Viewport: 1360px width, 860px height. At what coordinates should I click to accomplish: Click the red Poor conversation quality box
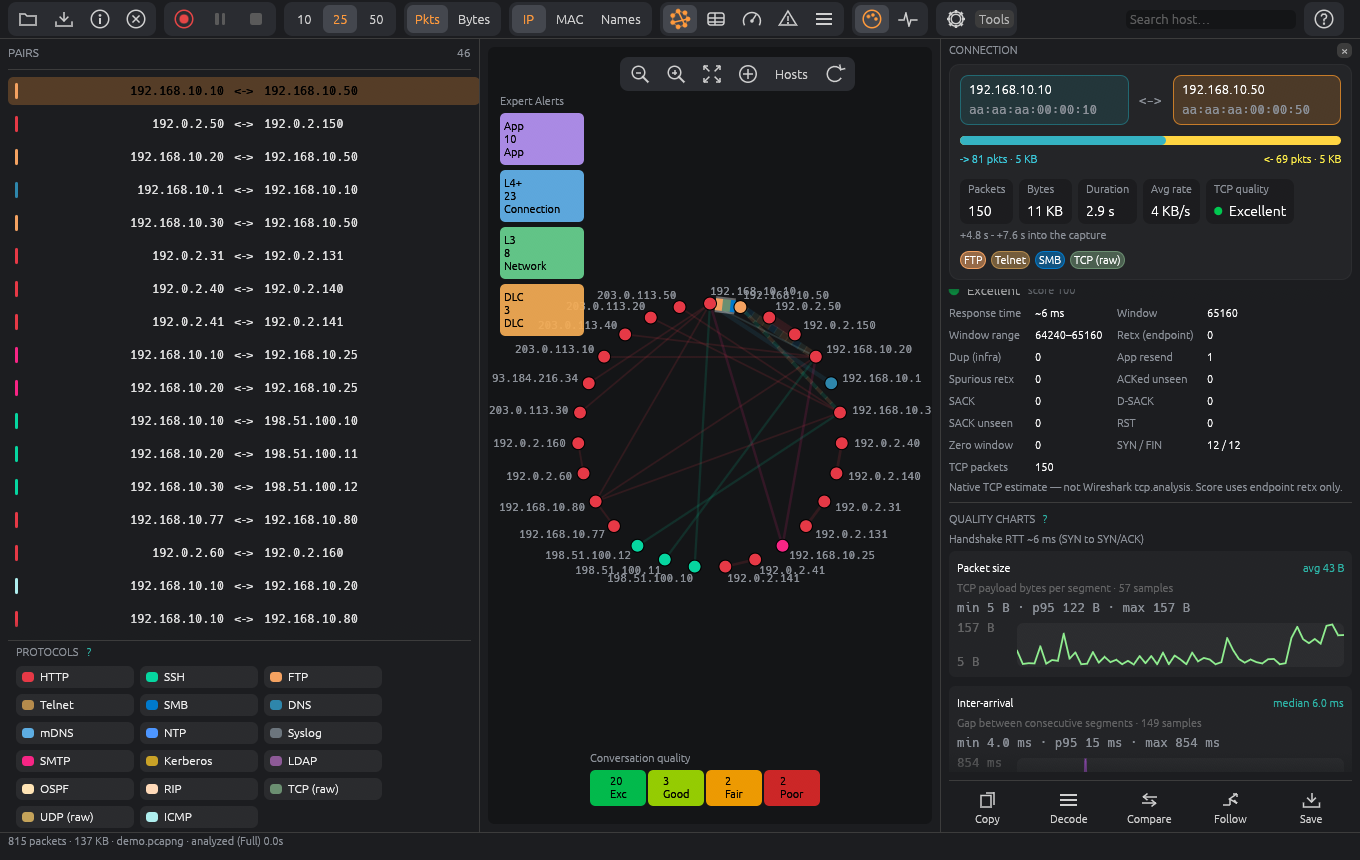click(791, 787)
